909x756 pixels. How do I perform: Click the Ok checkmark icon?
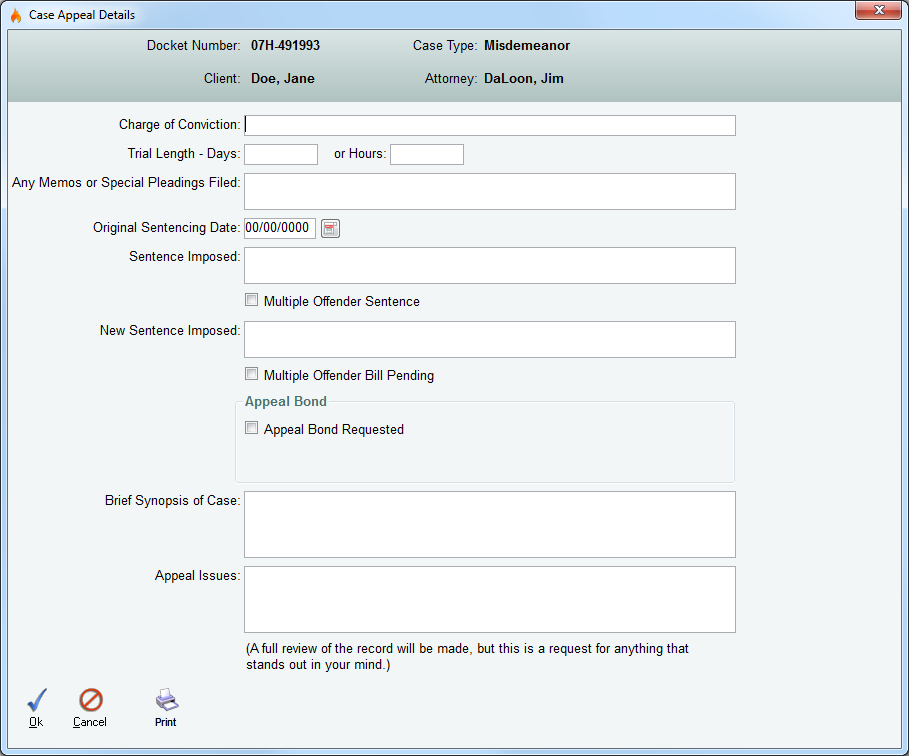[36, 700]
